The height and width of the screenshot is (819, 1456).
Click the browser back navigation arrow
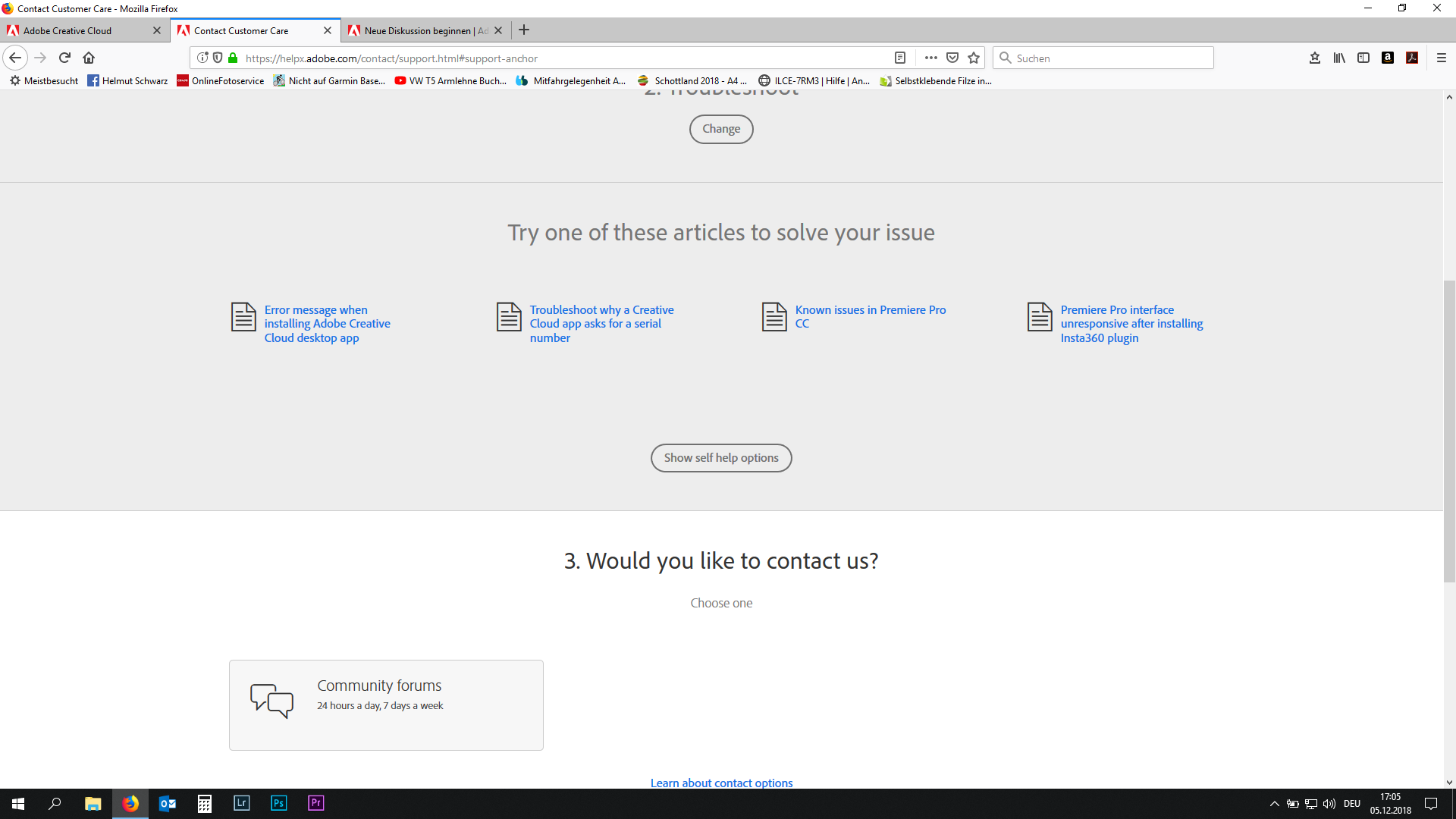point(14,57)
